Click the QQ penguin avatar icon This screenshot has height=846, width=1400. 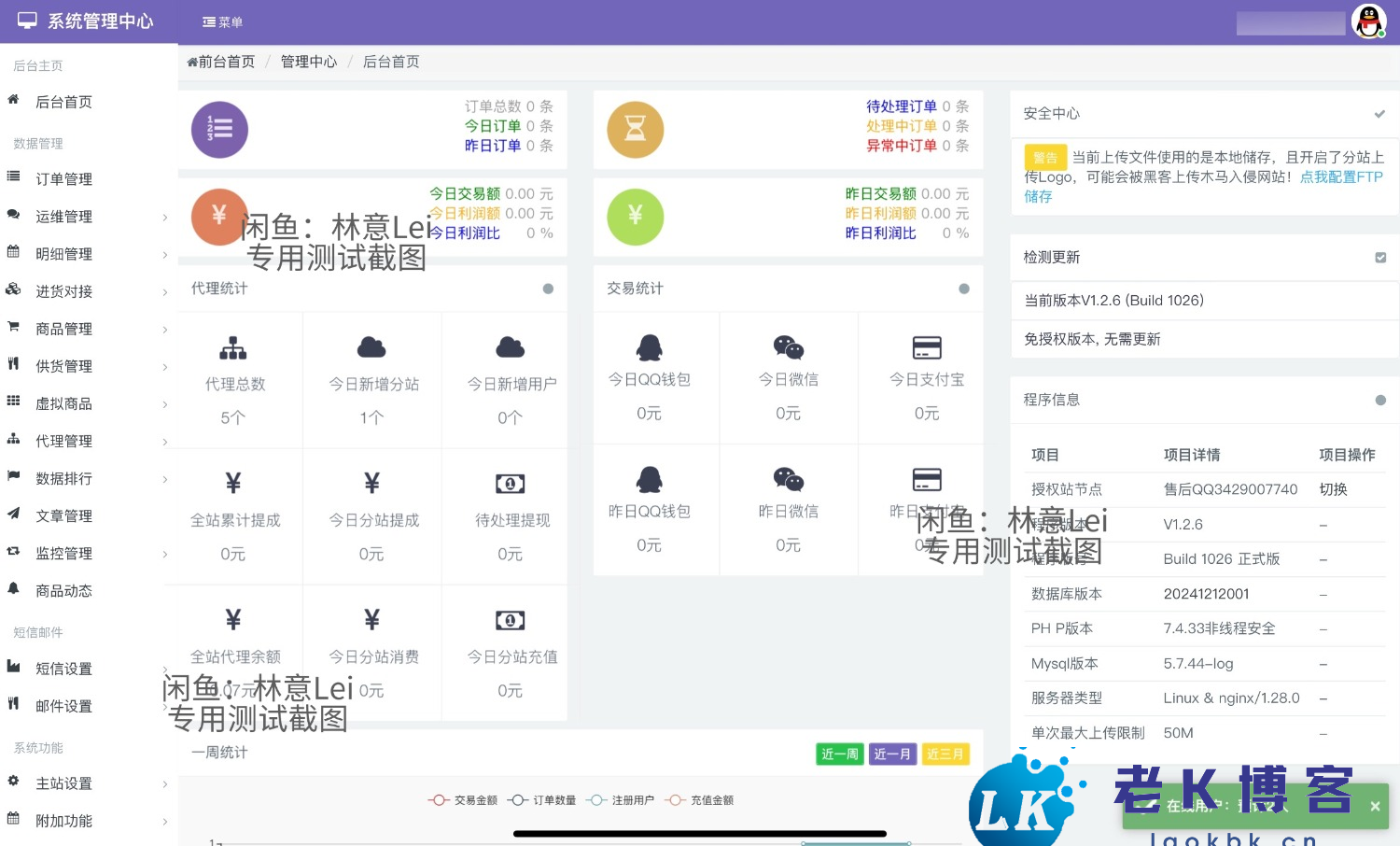pyautogui.click(x=1368, y=21)
